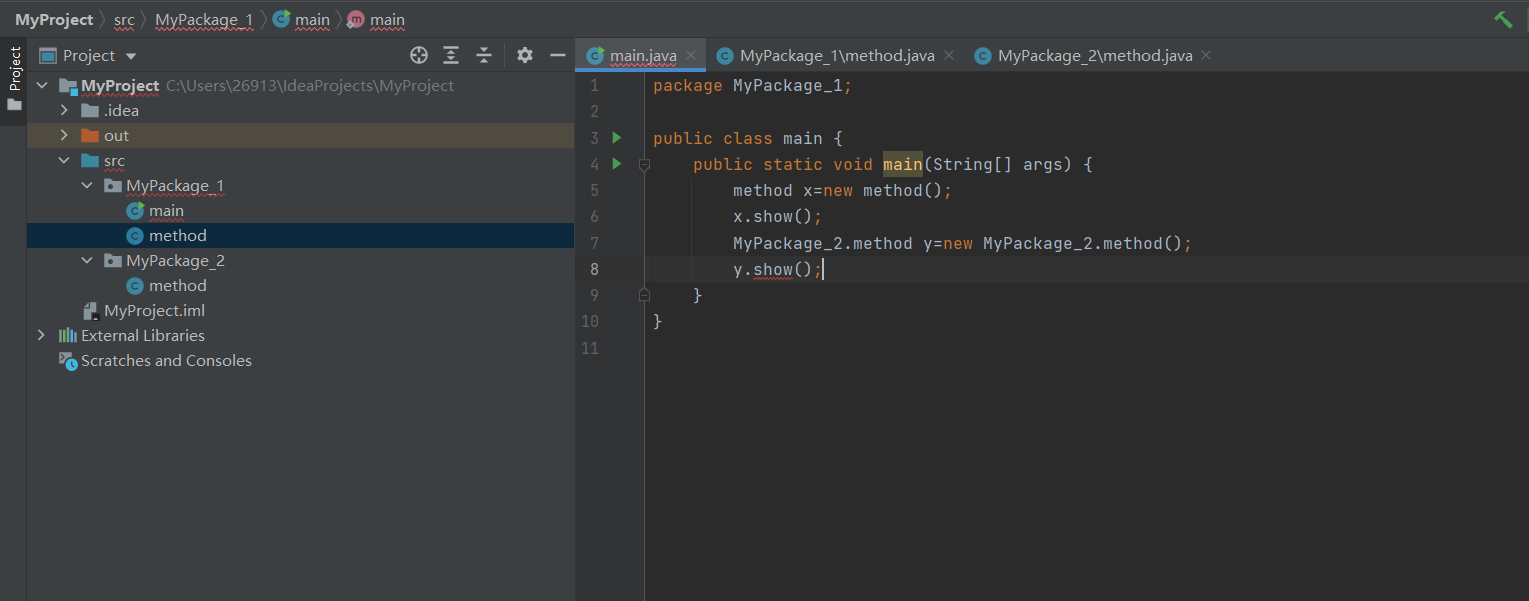Collapse the MyProject root node
Screen dimensions: 1529x601
[x=41, y=85]
